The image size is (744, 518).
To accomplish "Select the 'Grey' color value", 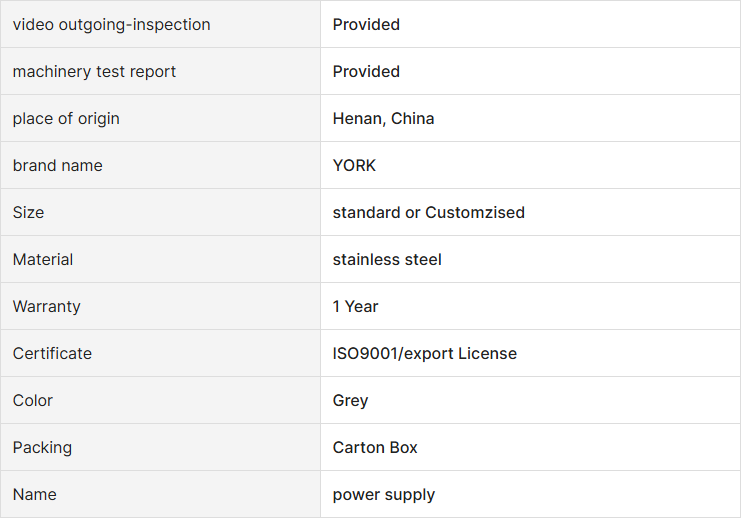I will [350, 400].
